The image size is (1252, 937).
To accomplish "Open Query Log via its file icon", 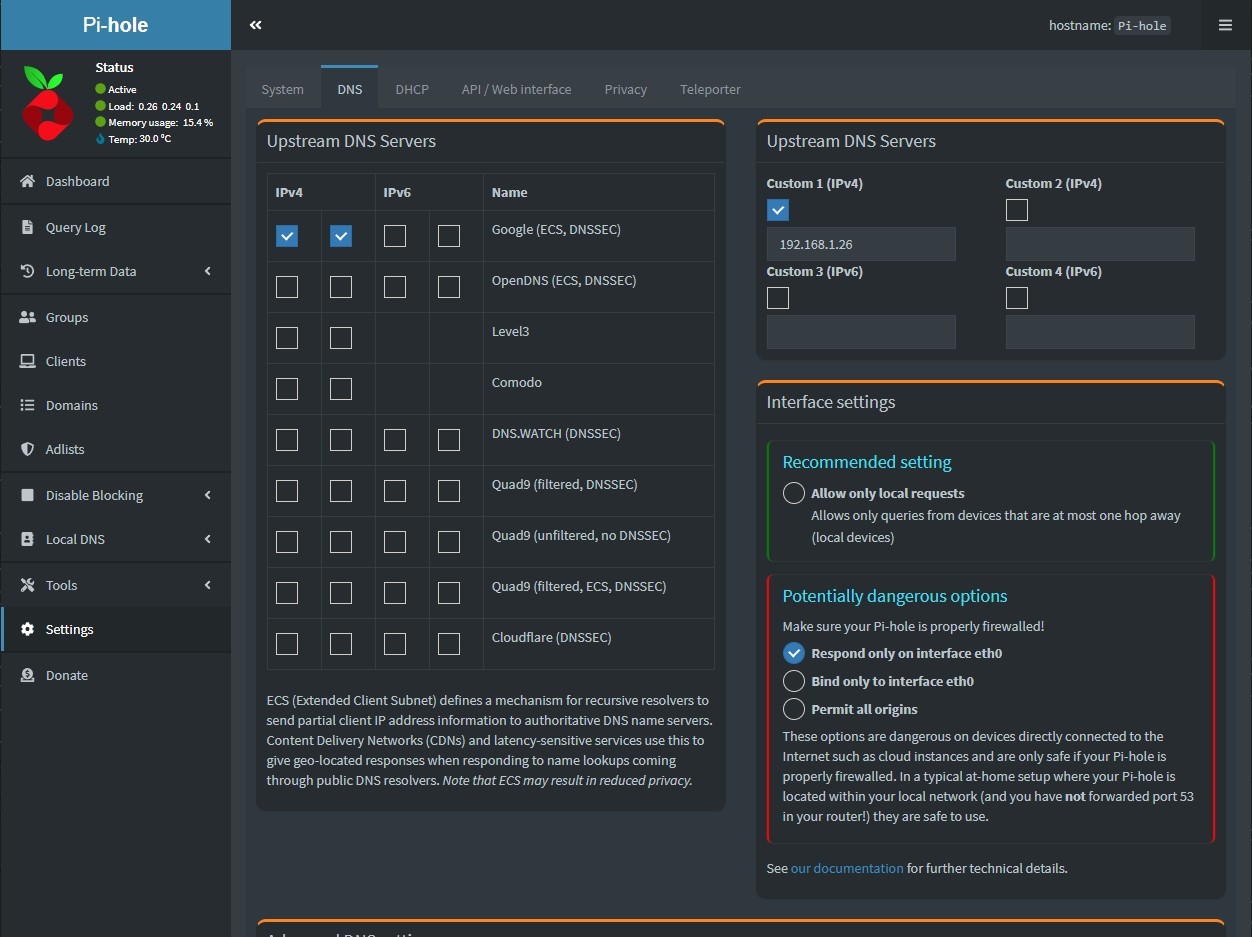I will point(27,227).
